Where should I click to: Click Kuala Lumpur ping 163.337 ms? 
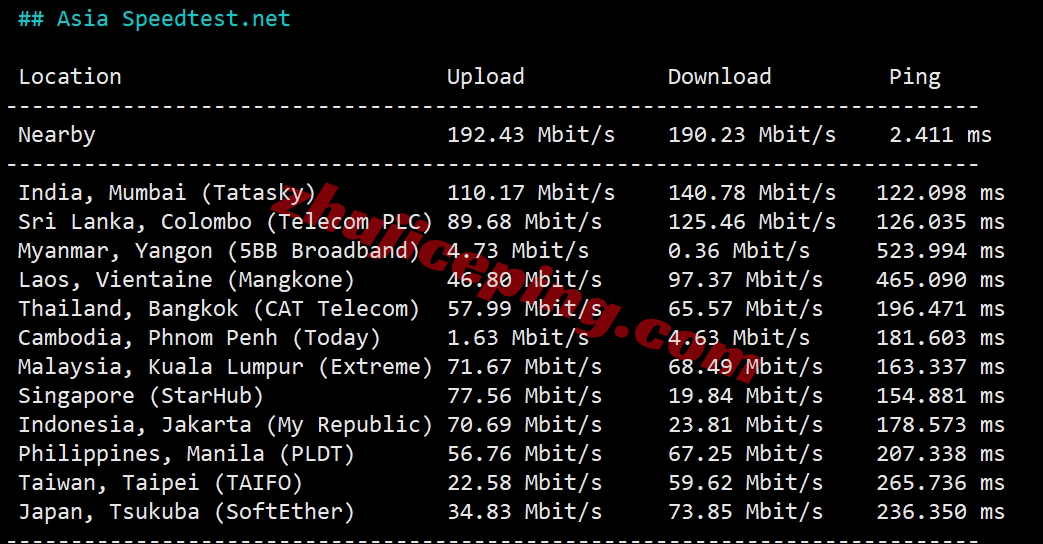point(941,367)
